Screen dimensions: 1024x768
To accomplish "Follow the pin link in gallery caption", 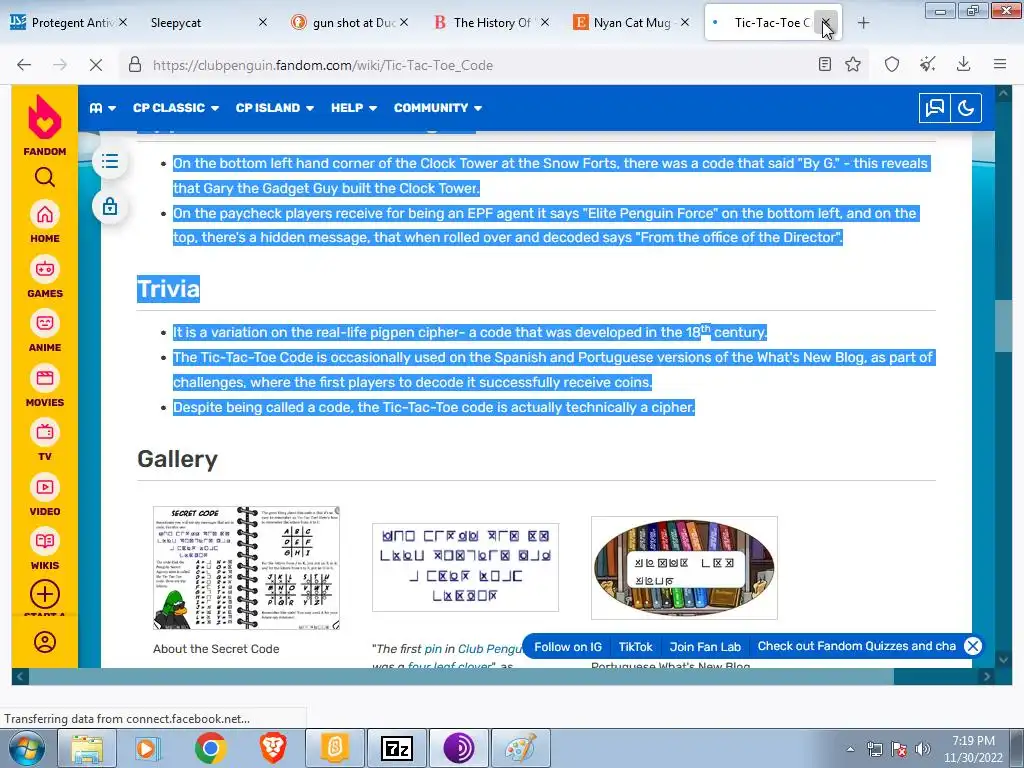I will [433, 648].
